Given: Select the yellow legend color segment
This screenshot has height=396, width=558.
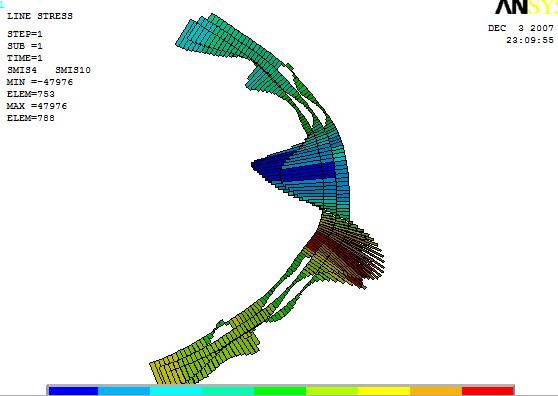Looking at the screenshot, I should [x=384, y=391].
